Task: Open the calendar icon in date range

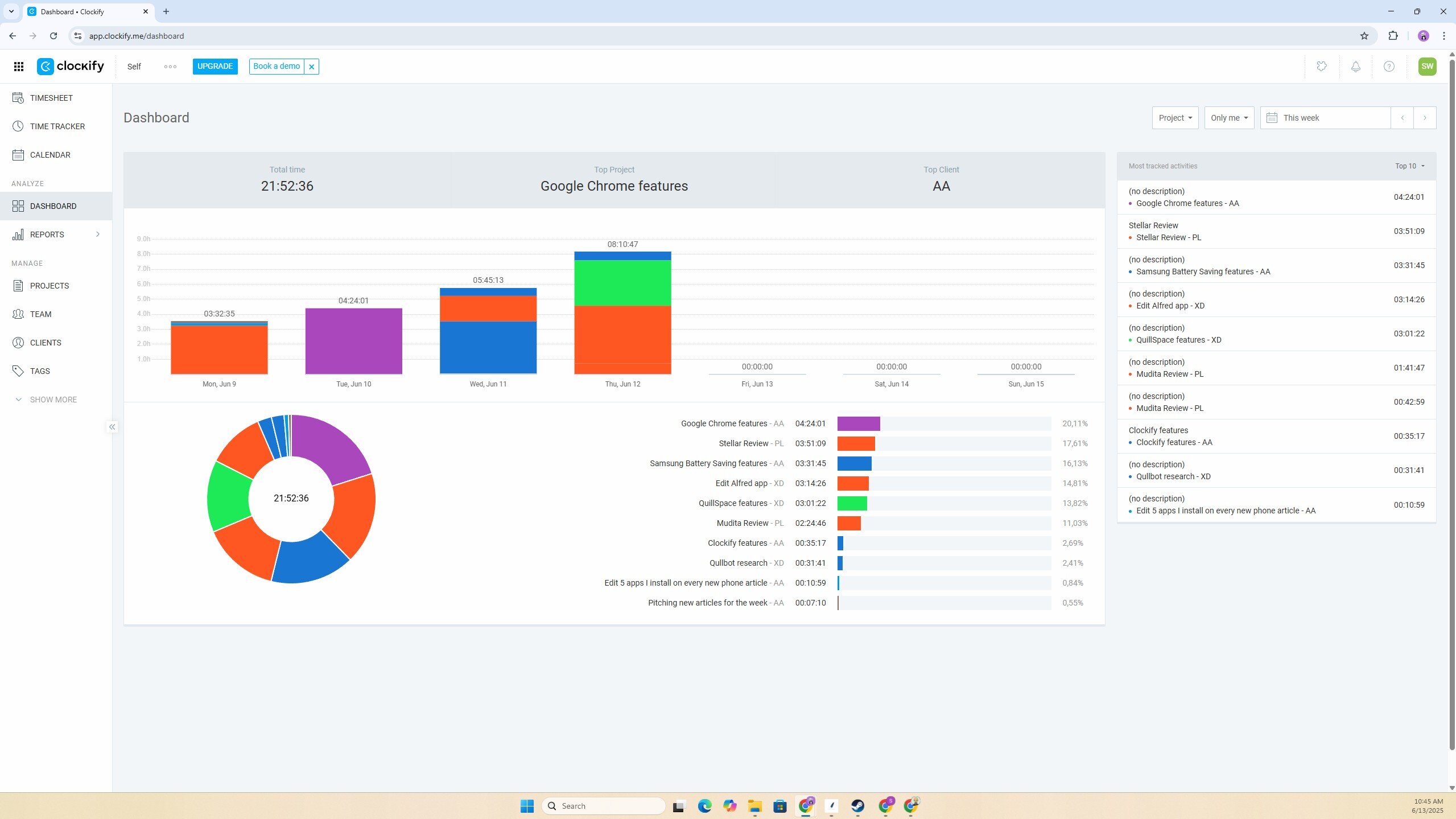Action: point(1272,118)
